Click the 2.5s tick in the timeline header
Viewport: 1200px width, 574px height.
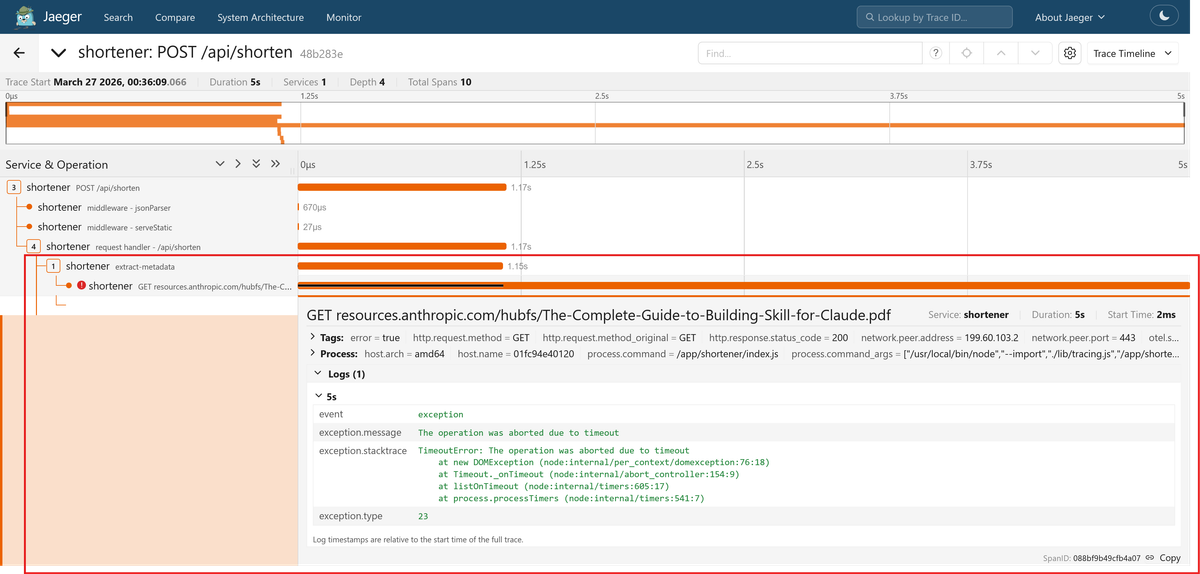pos(754,164)
